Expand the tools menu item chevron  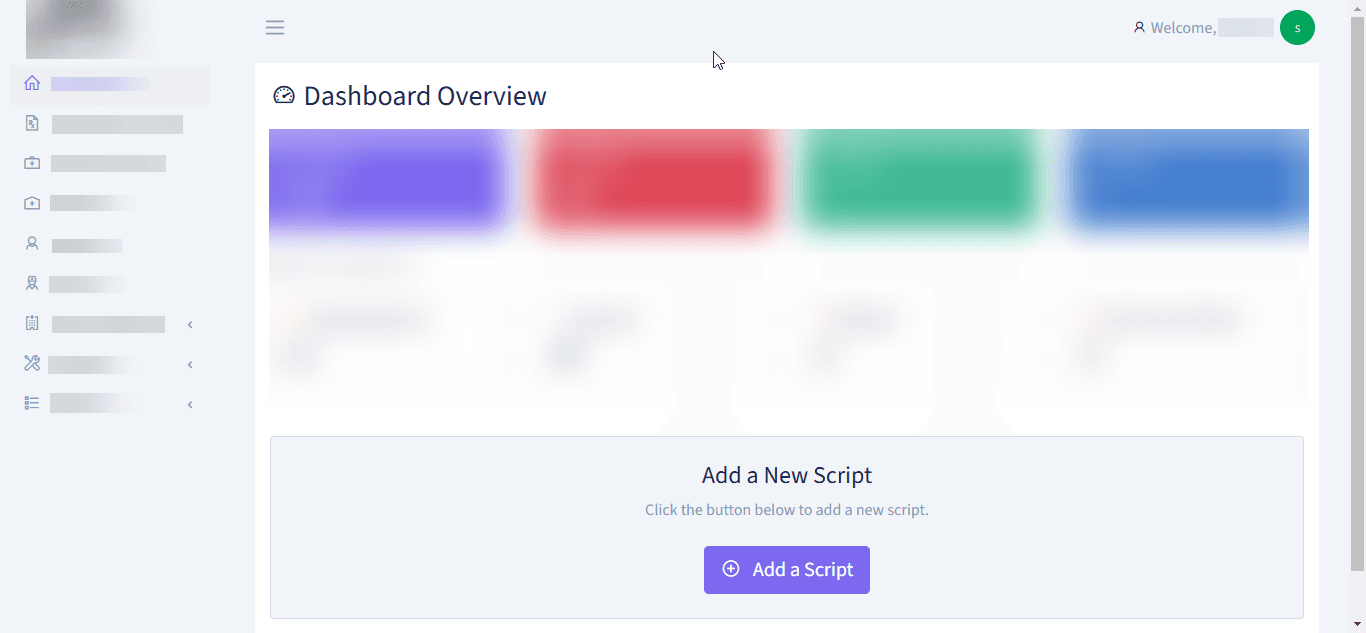coord(190,364)
